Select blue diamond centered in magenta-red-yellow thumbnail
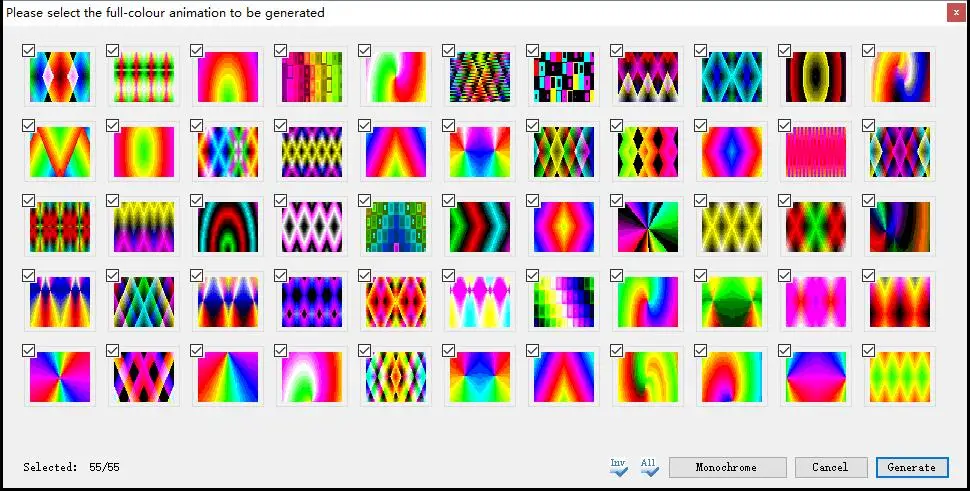This screenshot has height=491, width=970. [732, 152]
